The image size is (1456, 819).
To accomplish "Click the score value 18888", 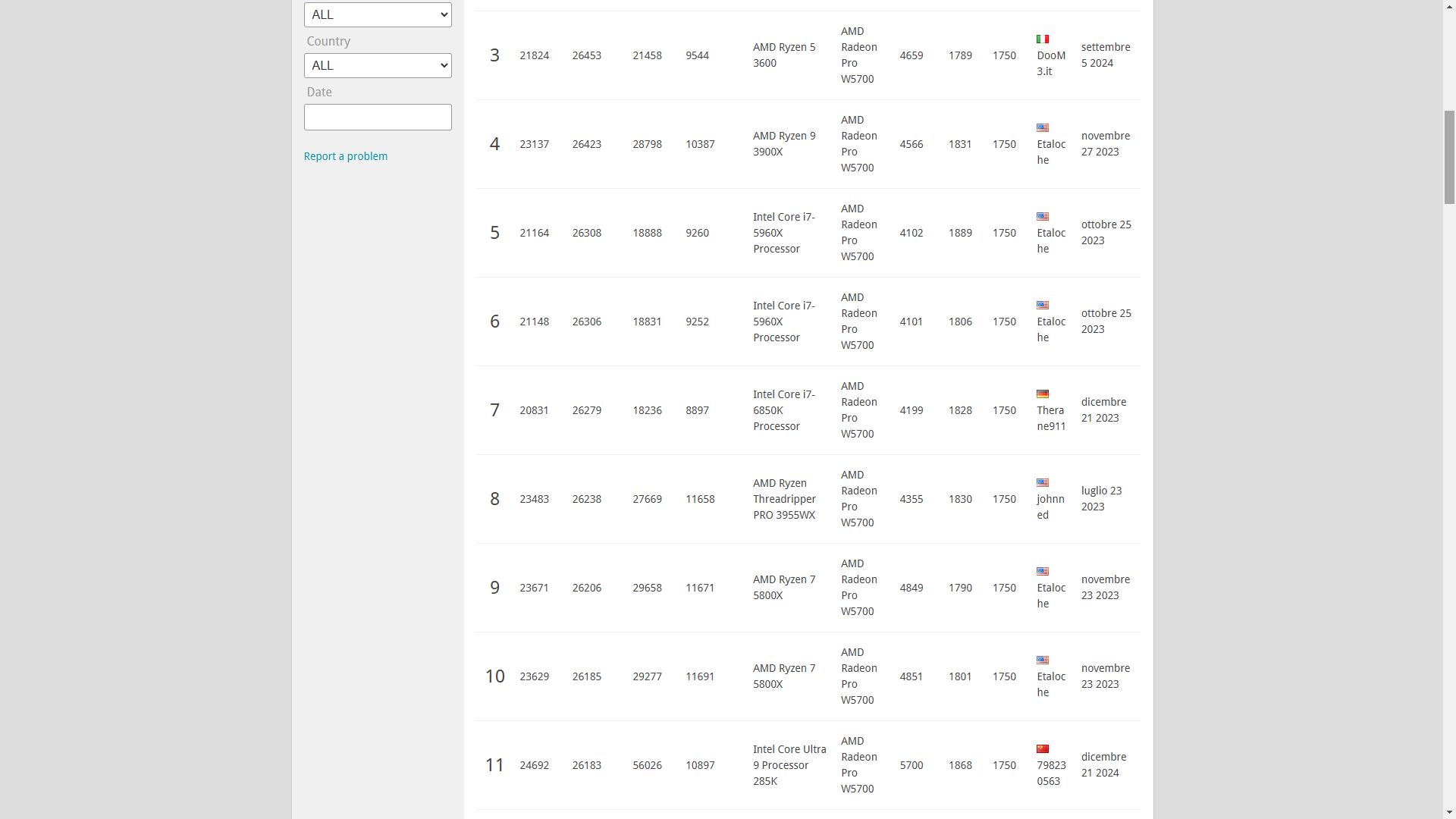I will click(x=647, y=233).
